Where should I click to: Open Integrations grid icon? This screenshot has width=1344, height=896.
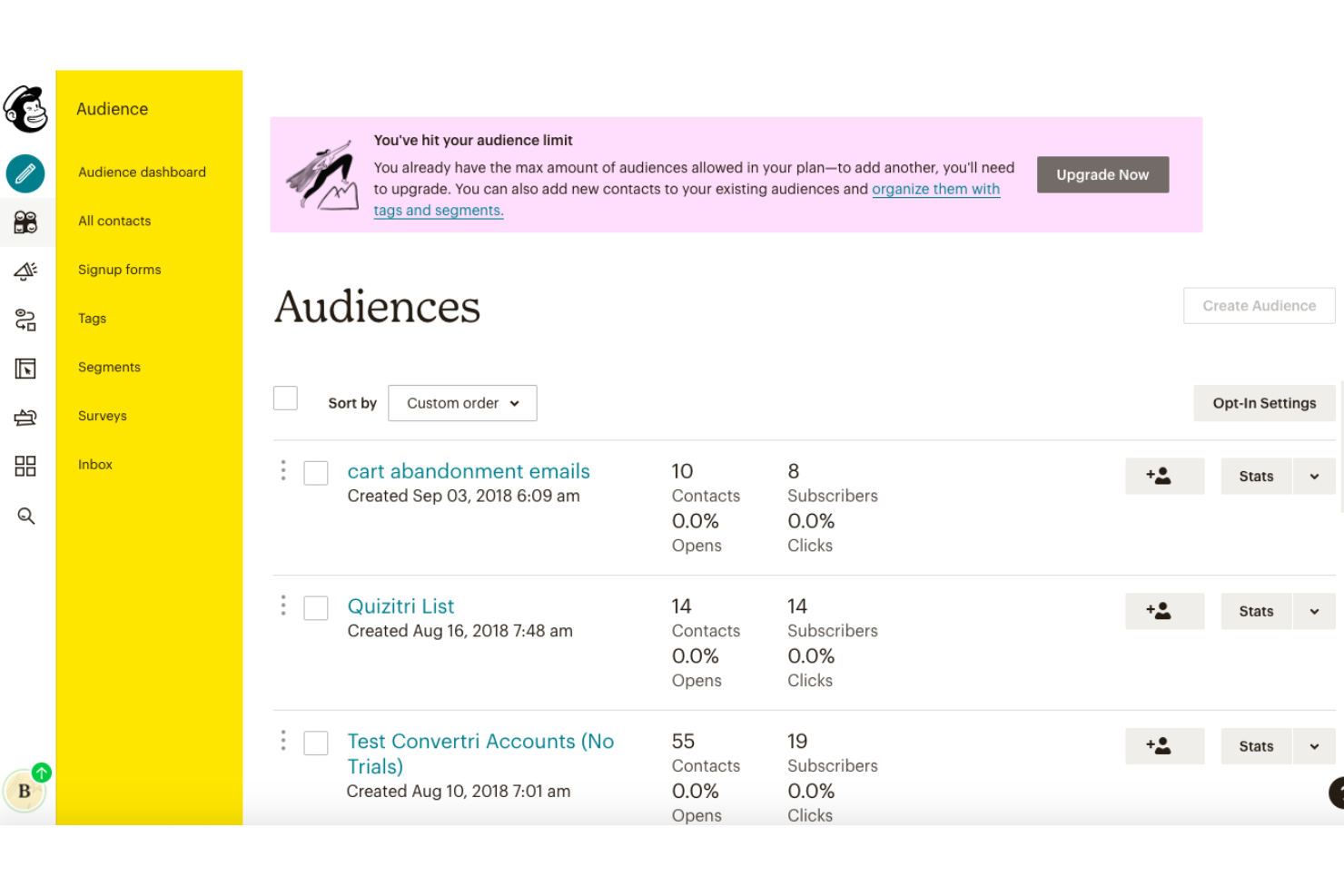tap(25, 466)
